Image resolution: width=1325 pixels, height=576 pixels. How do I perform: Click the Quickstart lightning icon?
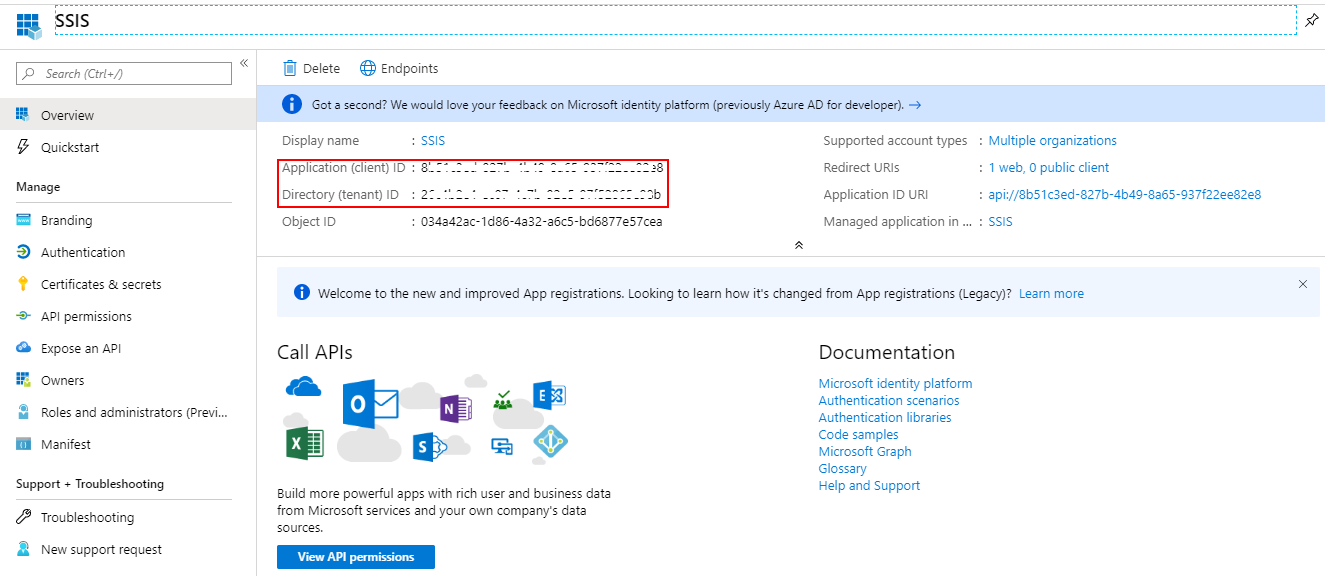[x=23, y=147]
